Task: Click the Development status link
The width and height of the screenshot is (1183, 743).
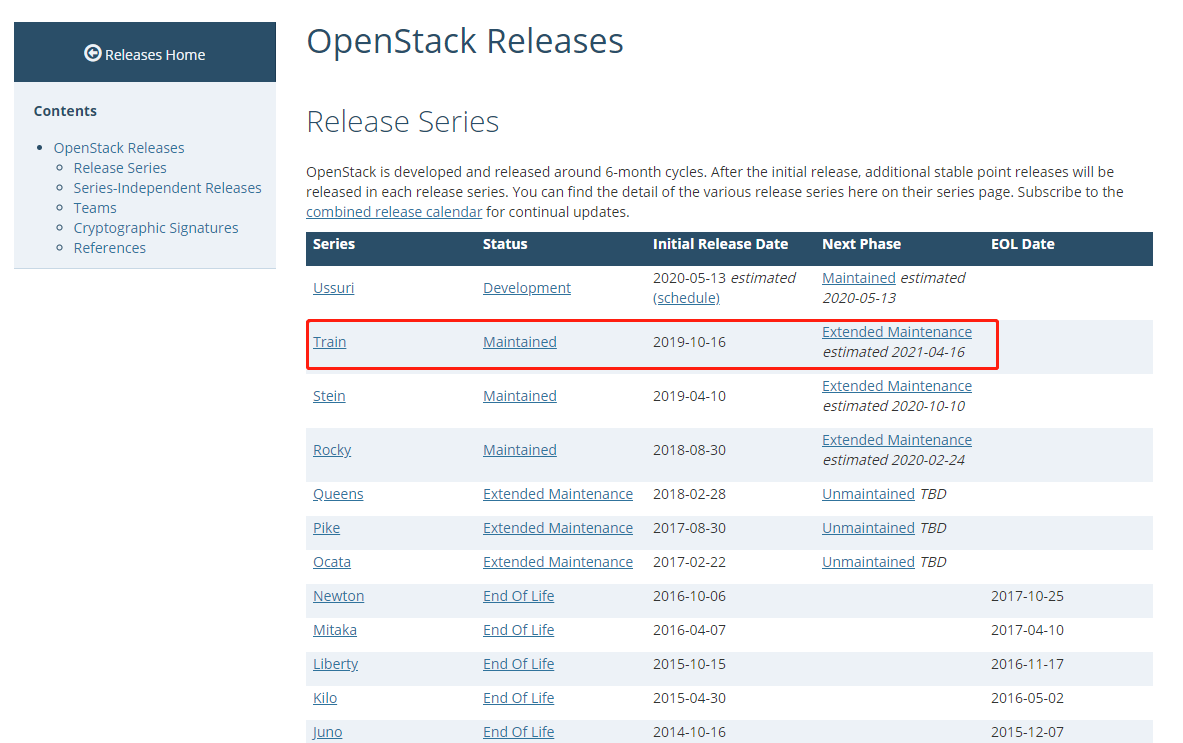Action: coord(527,288)
